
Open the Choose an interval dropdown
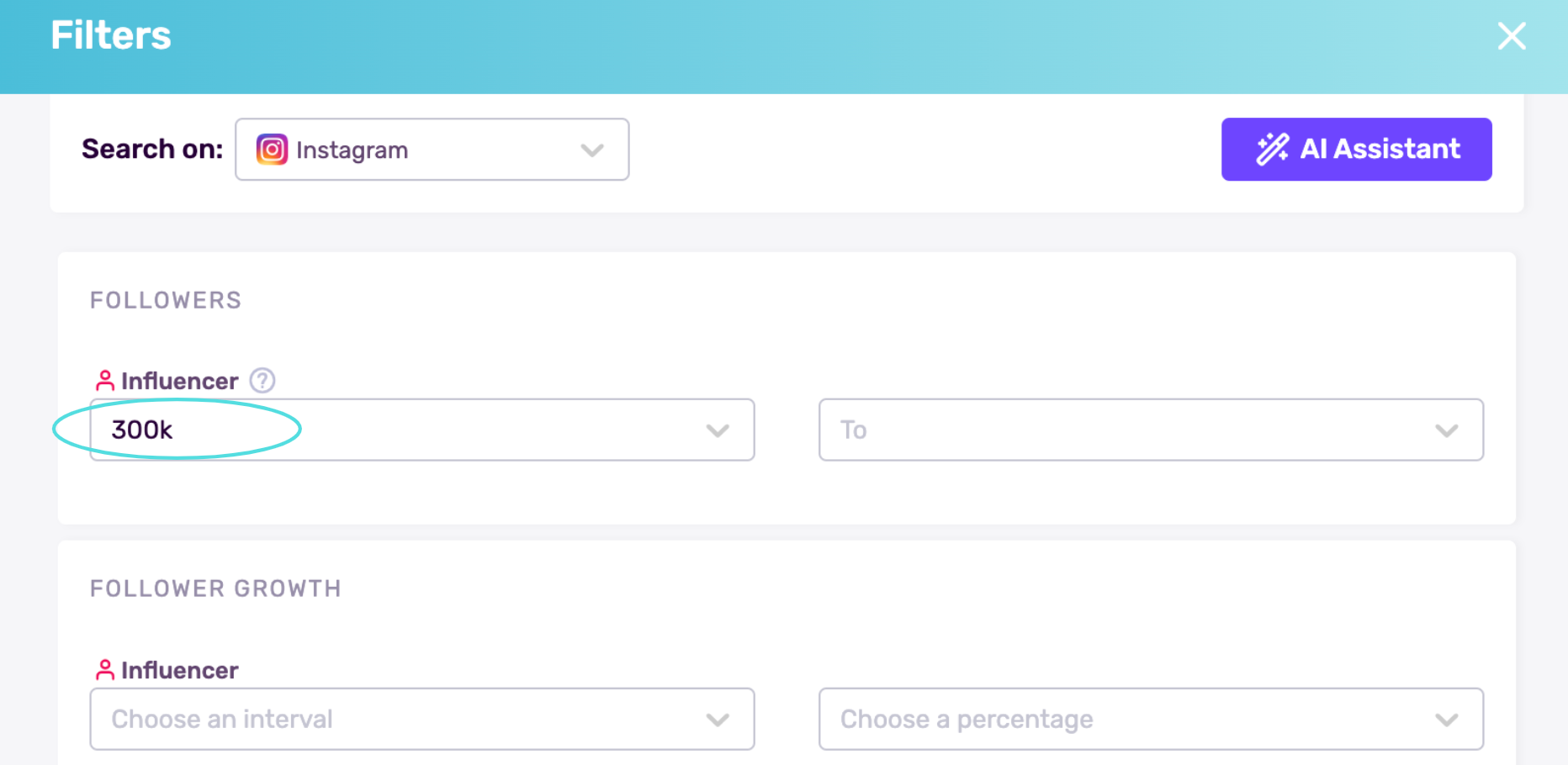pyautogui.click(x=404, y=719)
